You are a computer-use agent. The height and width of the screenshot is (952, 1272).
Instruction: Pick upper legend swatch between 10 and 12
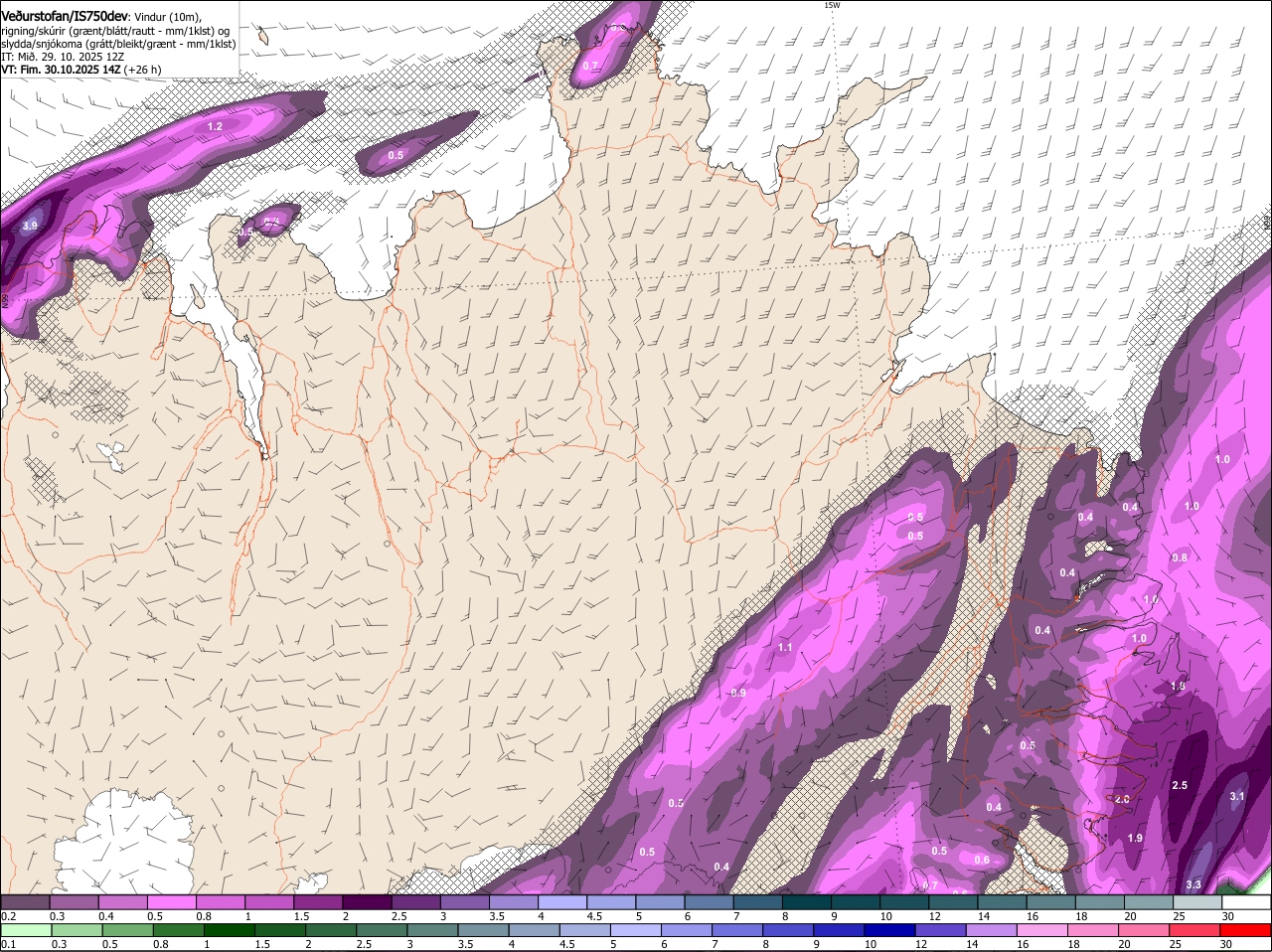pos(903,902)
